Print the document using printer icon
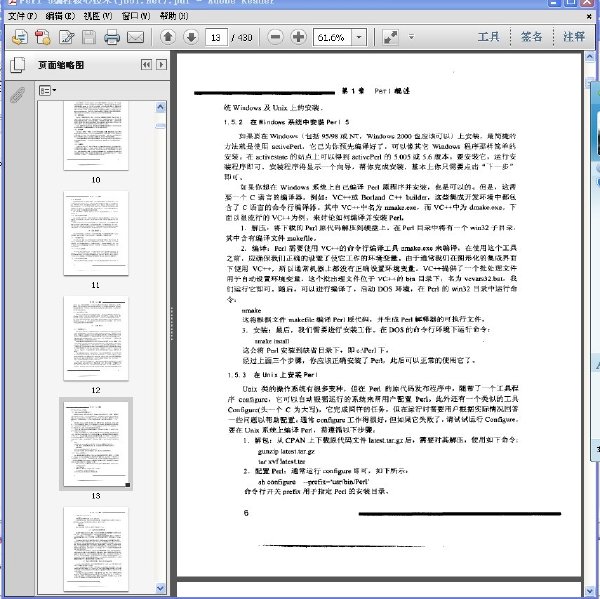The image size is (600, 599). click(112, 38)
